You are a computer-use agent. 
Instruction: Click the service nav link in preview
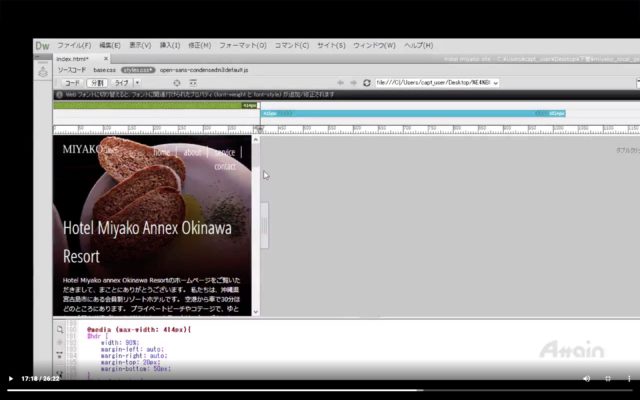pyautogui.click(x=225, y=152)
